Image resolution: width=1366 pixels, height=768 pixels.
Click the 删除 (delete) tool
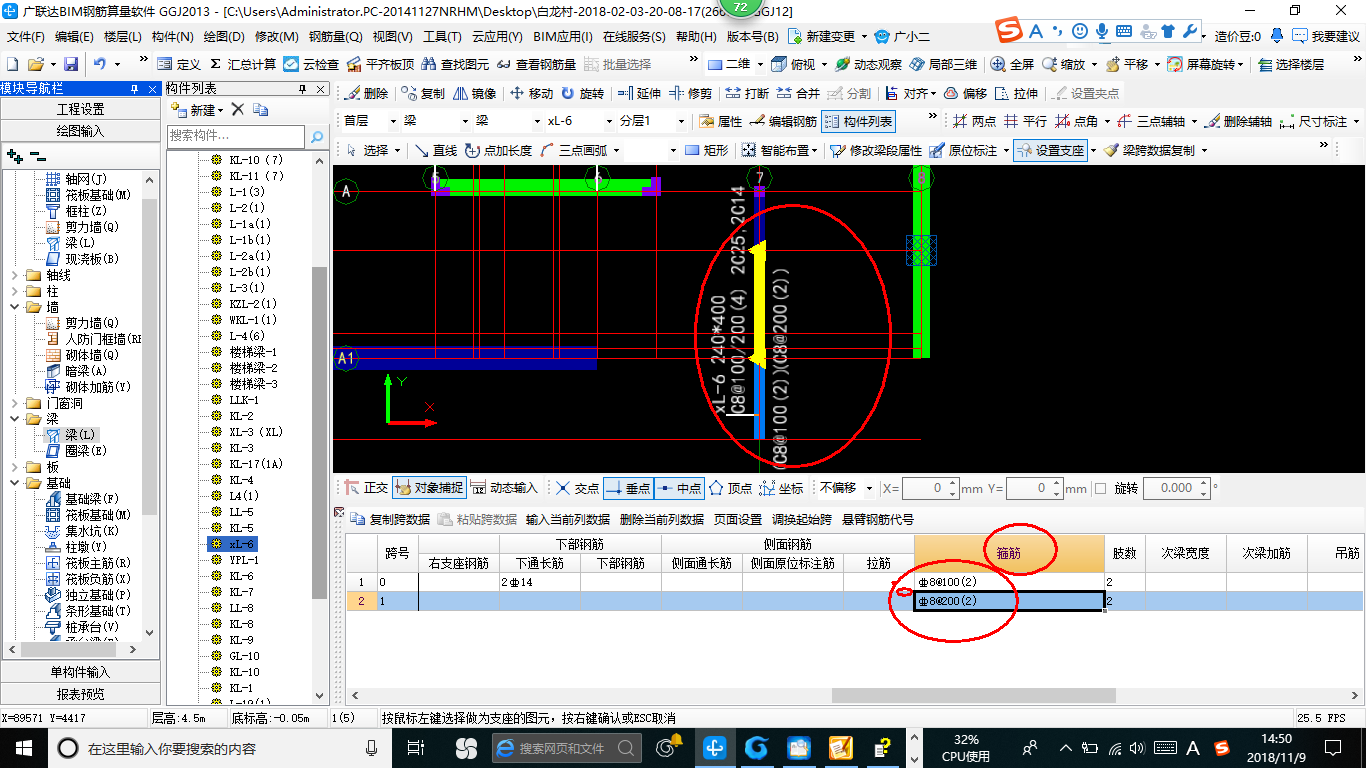(366, 93)
